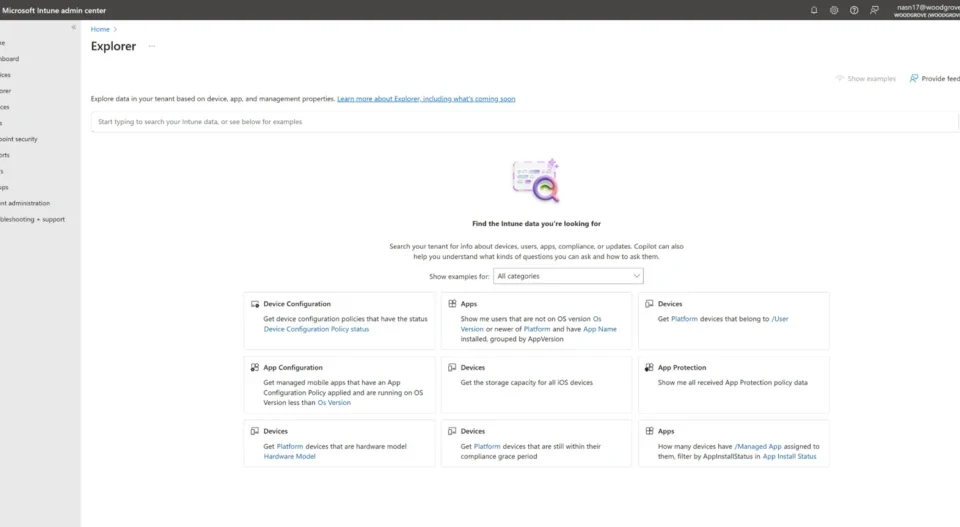
Task: Click the dropdown chevron in All categories
Action: pyautogui.click(x=637, y=276)
